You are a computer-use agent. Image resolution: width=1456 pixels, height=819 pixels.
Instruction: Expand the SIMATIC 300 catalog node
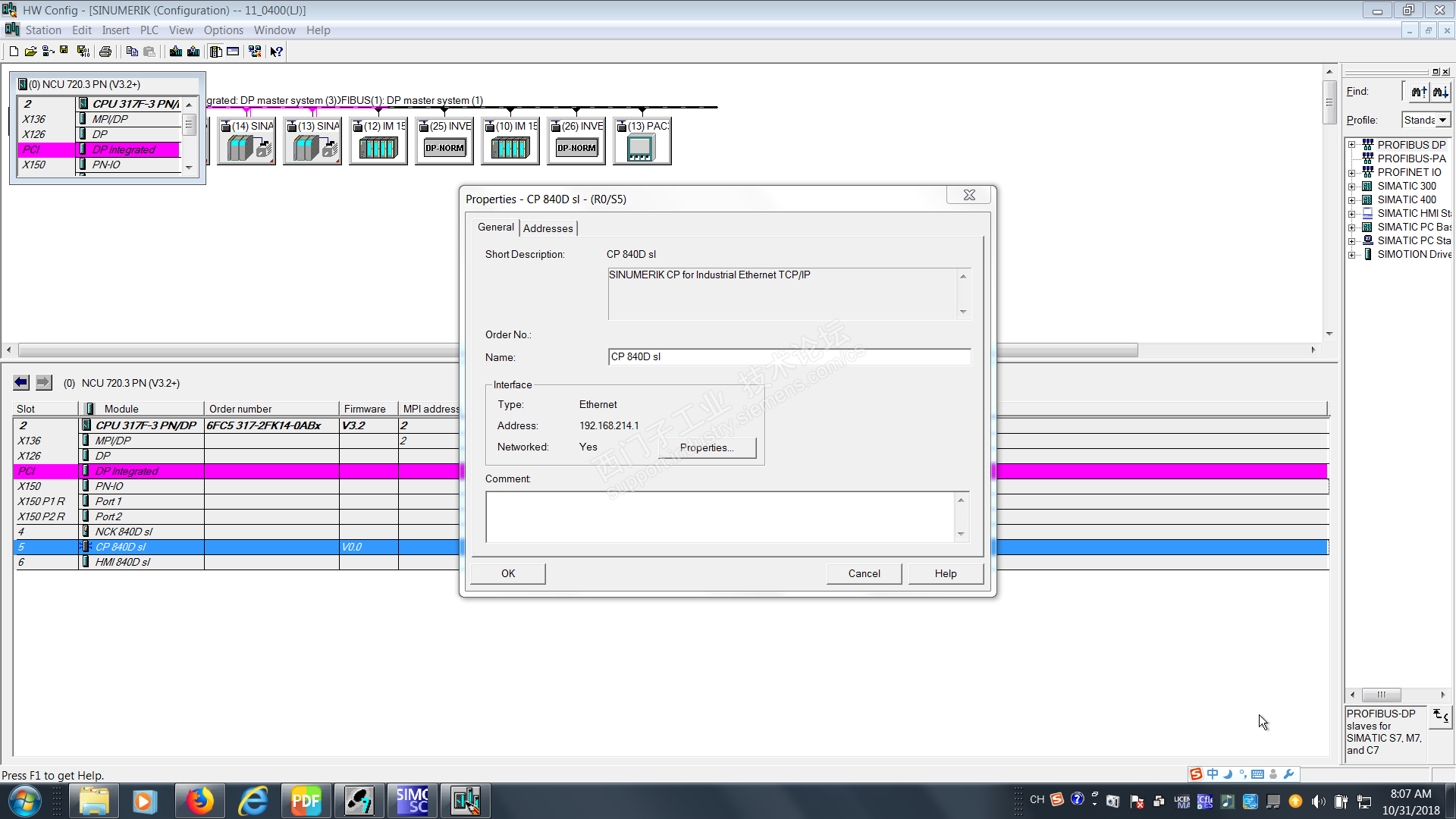pyautogui.click(x=1351, y=187)
